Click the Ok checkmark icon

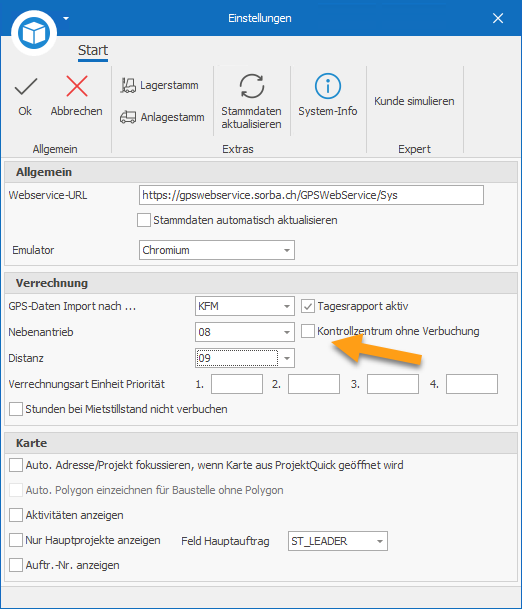coord(26,86)
